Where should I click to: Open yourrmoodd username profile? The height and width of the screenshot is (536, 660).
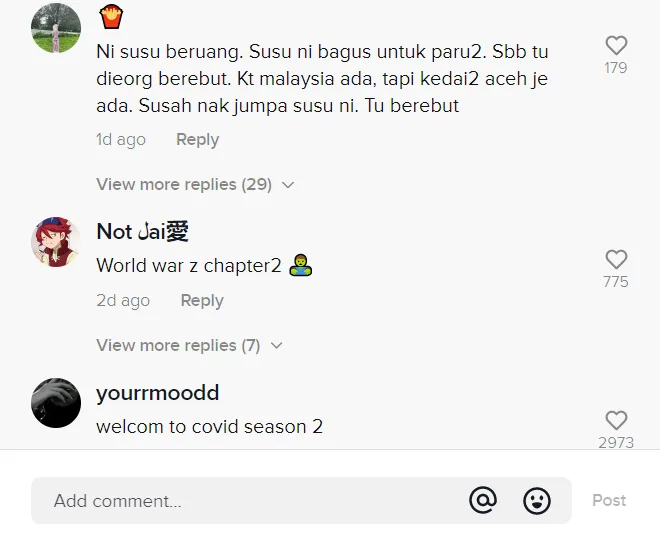157,393
